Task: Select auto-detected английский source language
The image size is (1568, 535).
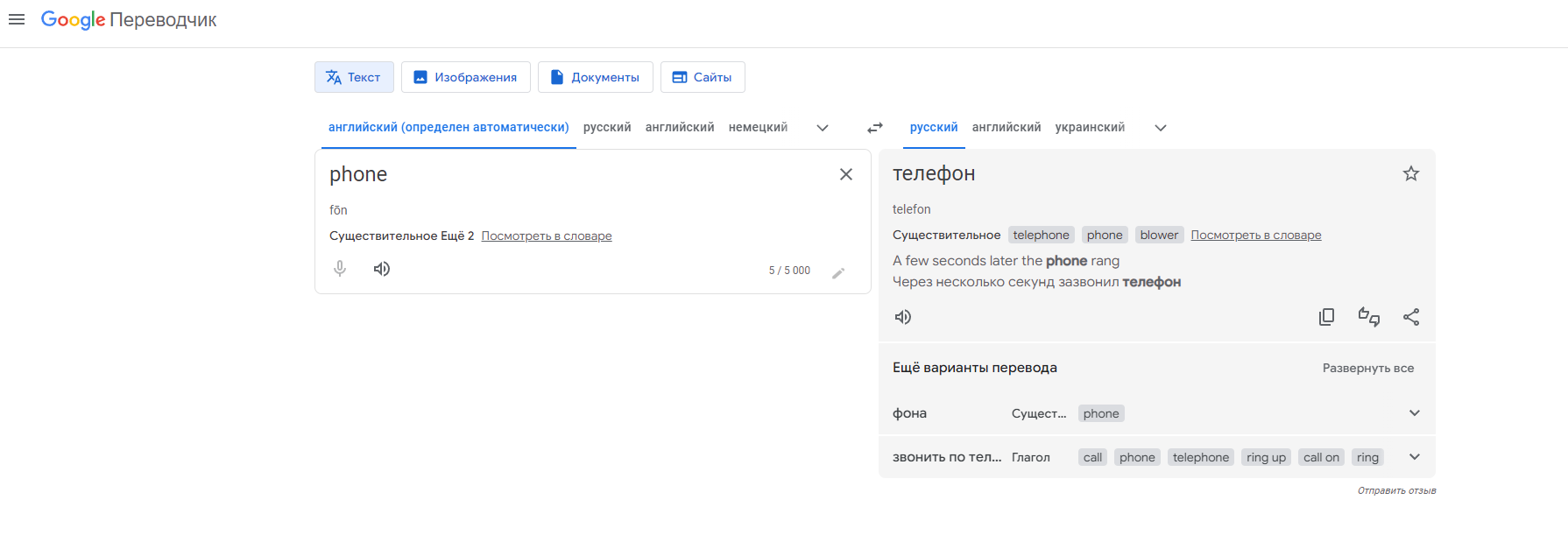Action: (x=449, y=128)
